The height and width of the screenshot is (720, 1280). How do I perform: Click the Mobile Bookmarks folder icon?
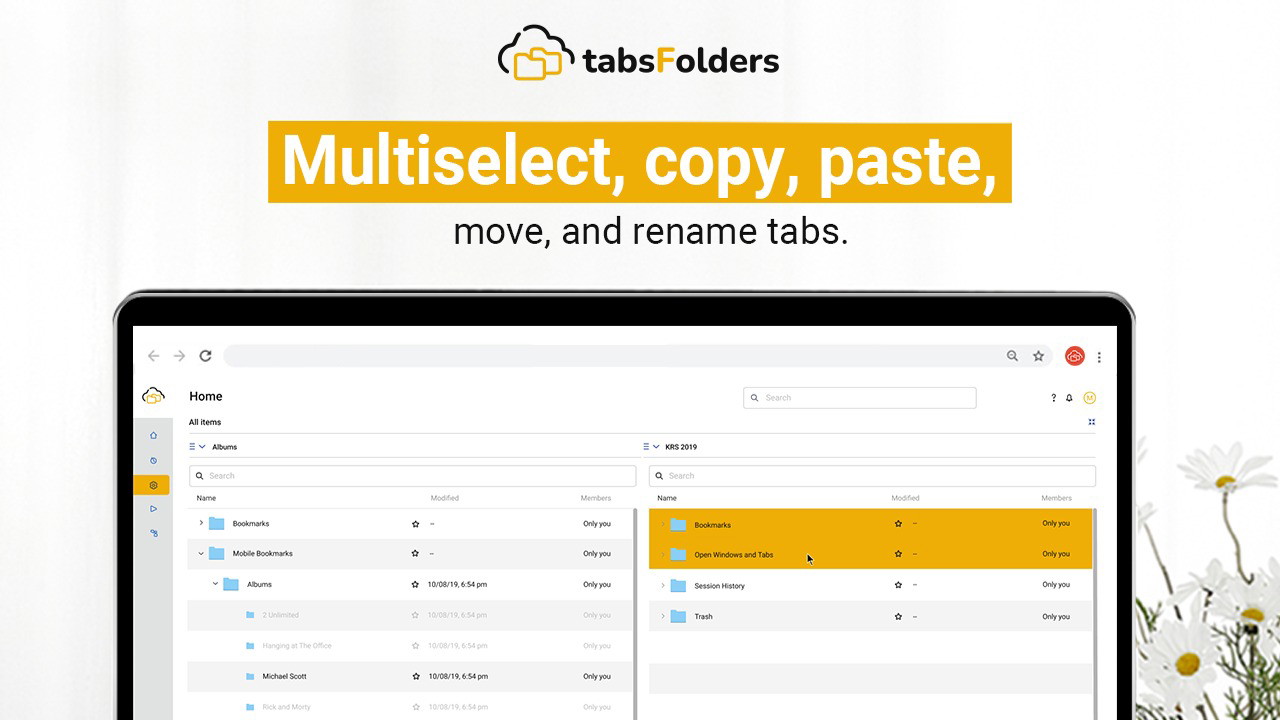click(x=216, y=553)
